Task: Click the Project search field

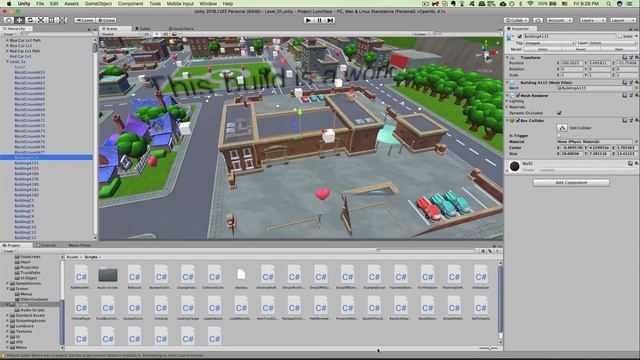Action: (427, 251)
